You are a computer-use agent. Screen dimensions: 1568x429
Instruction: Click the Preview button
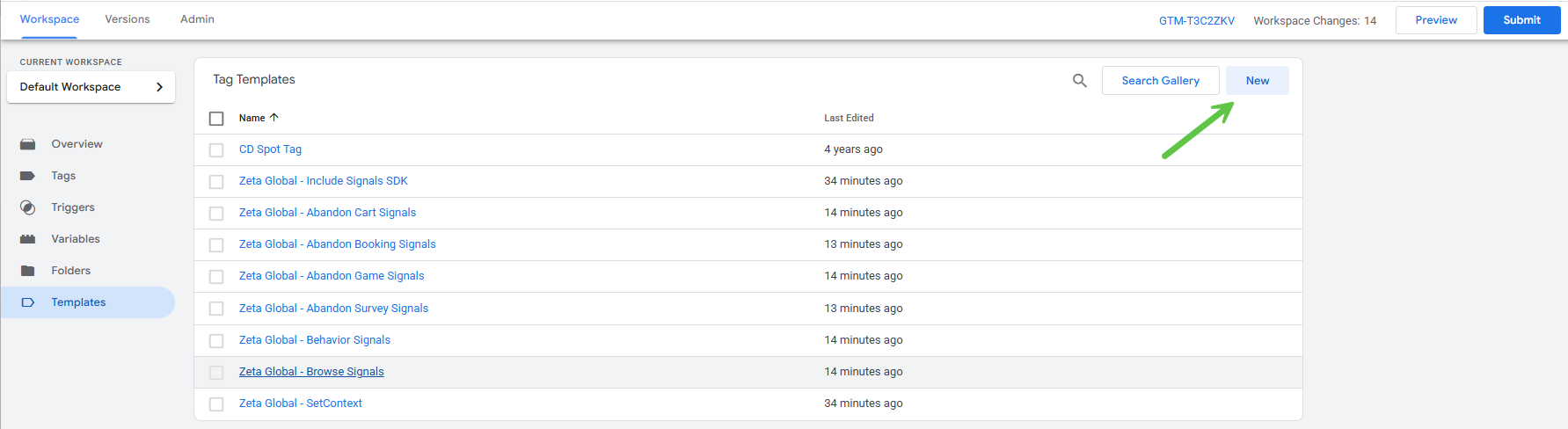pyautogui.click(x=1435, y=20)
